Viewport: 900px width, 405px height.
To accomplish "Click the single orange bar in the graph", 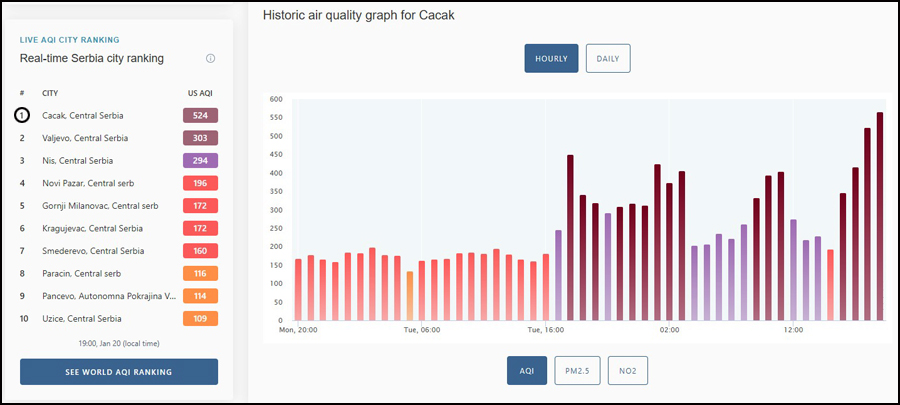I will [x=410, y=296].
